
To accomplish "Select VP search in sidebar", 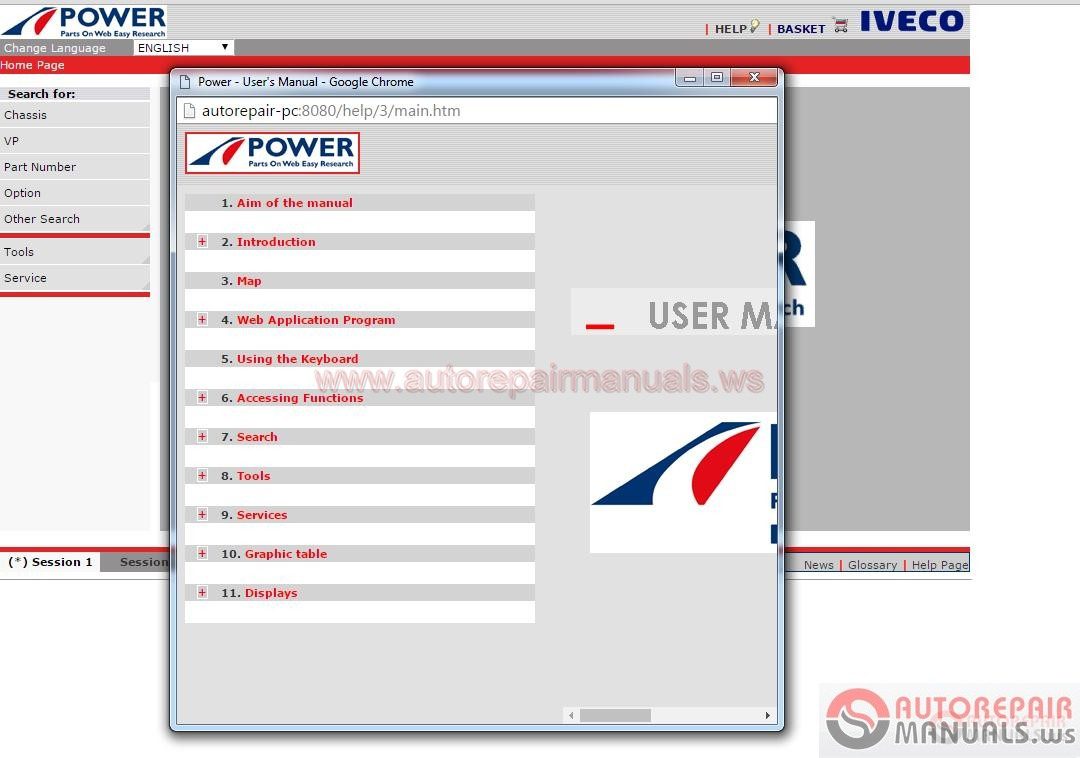I will pos(74,141).
